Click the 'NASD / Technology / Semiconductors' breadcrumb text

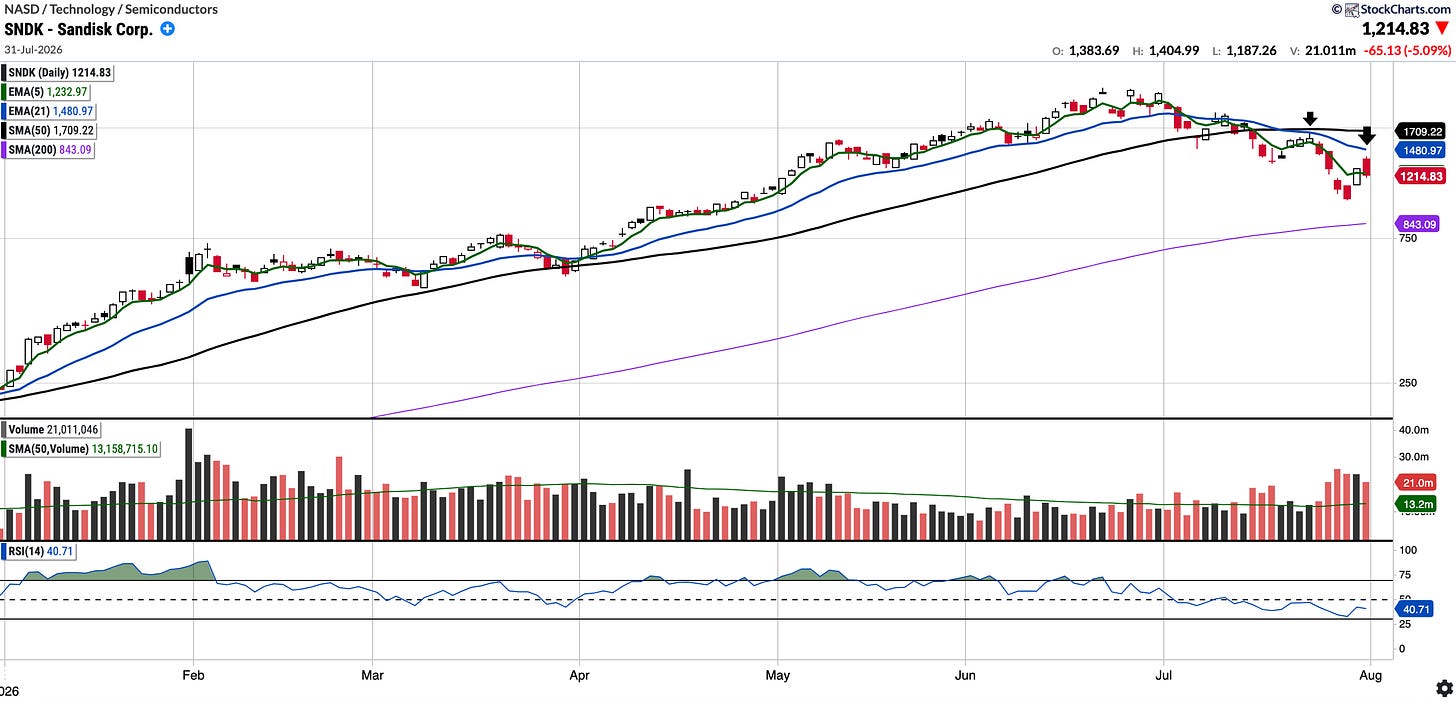point(110,9)
